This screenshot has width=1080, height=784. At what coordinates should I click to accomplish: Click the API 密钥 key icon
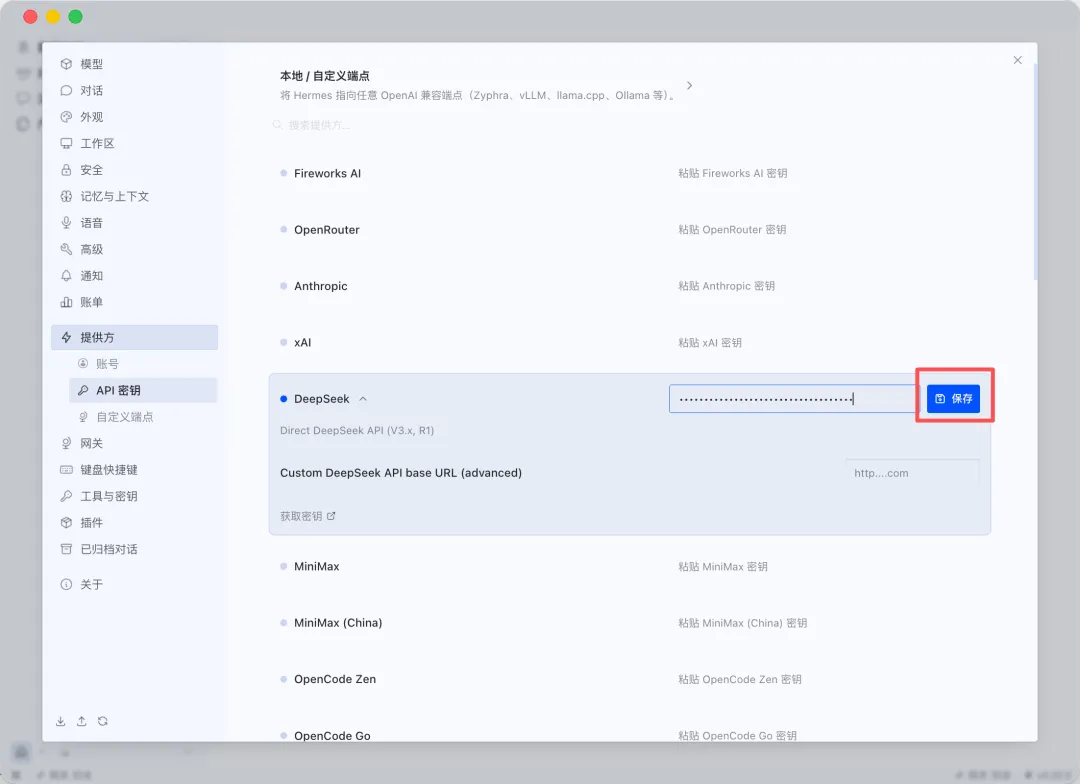pyautogui.click(x=83, y=391)
